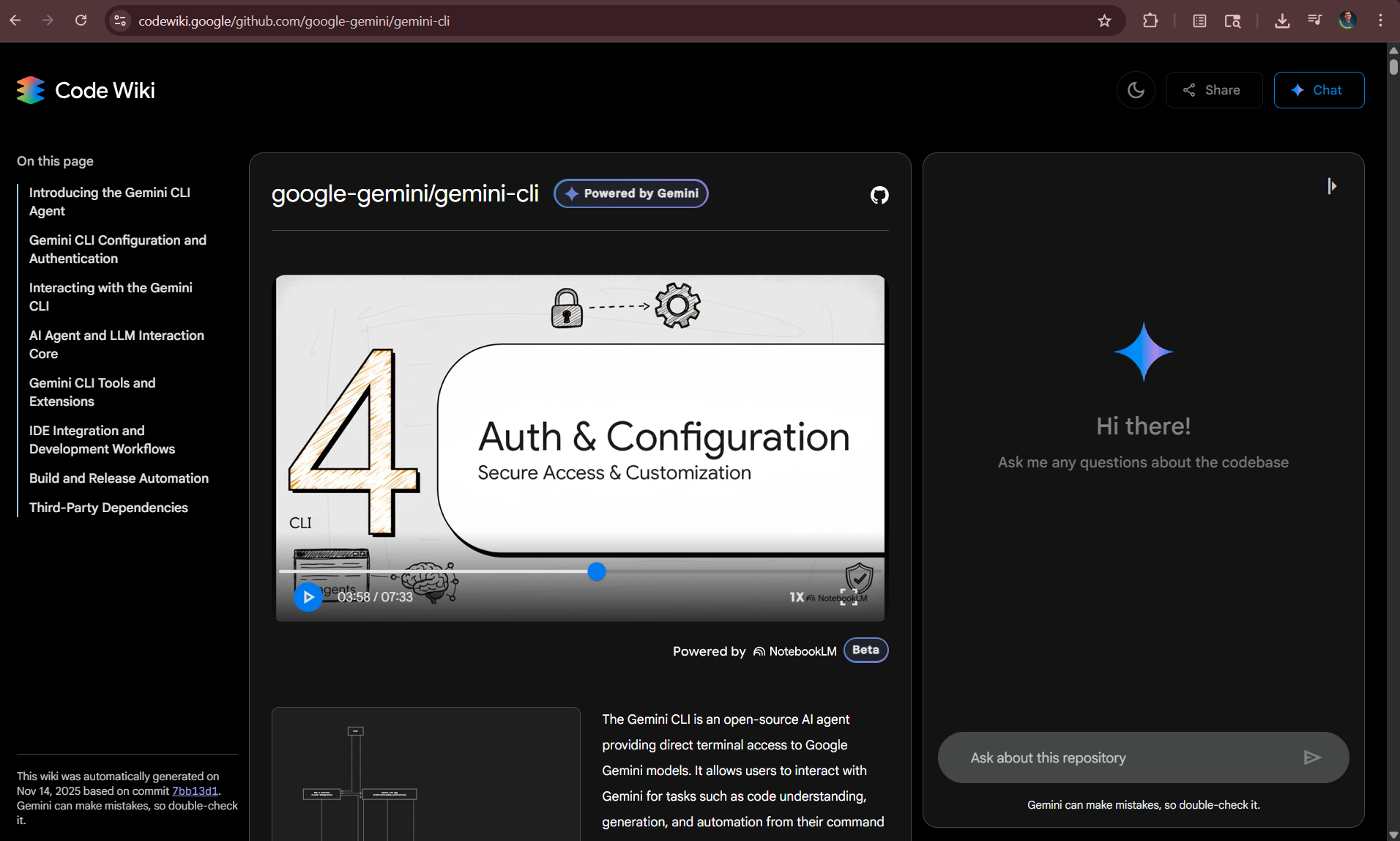Enter fullscreen video mode
This screenshot has height=841, width=1400.
(848, 597)
